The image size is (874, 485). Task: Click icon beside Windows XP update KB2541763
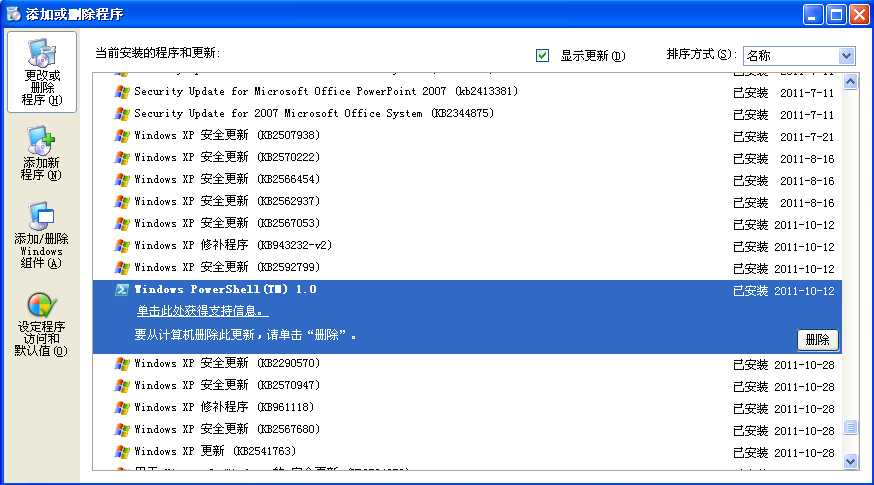(122, 452)
